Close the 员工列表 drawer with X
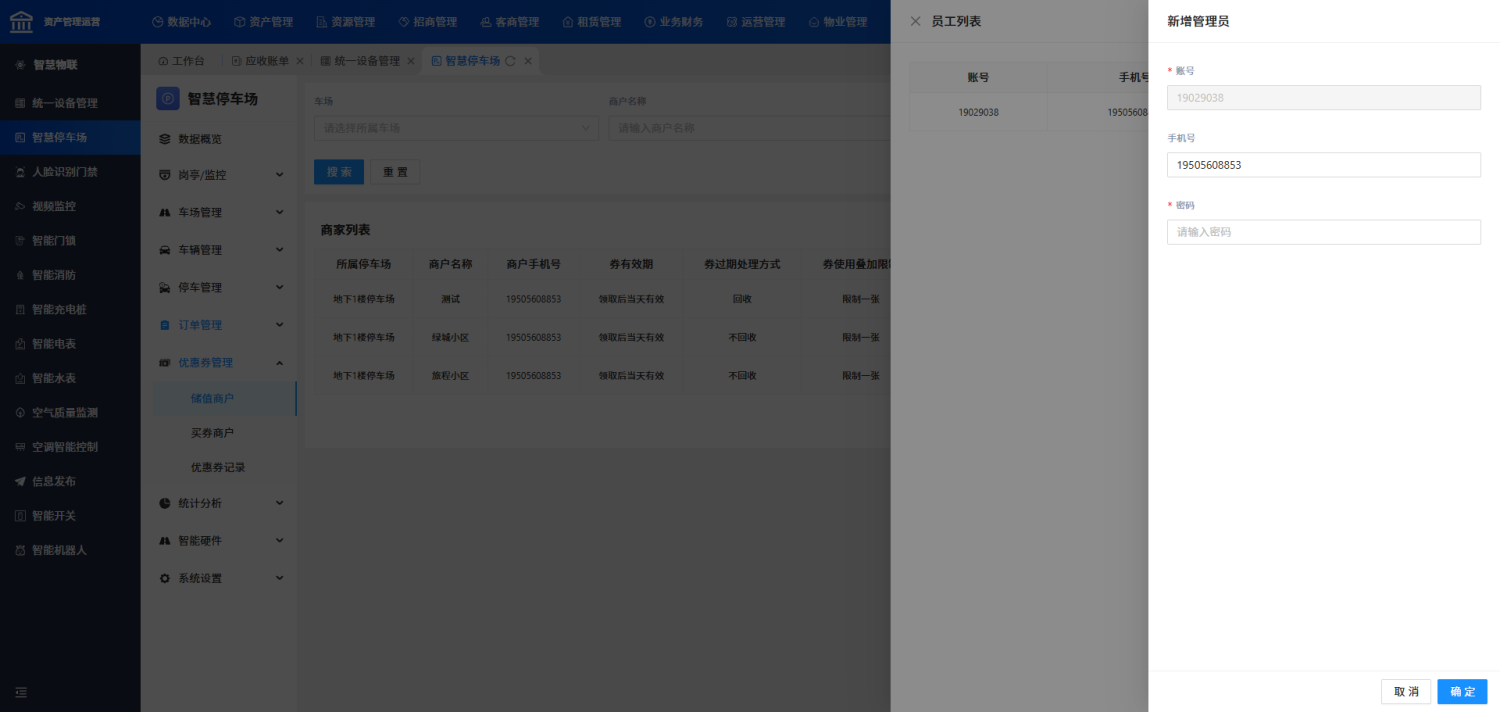 915,21
